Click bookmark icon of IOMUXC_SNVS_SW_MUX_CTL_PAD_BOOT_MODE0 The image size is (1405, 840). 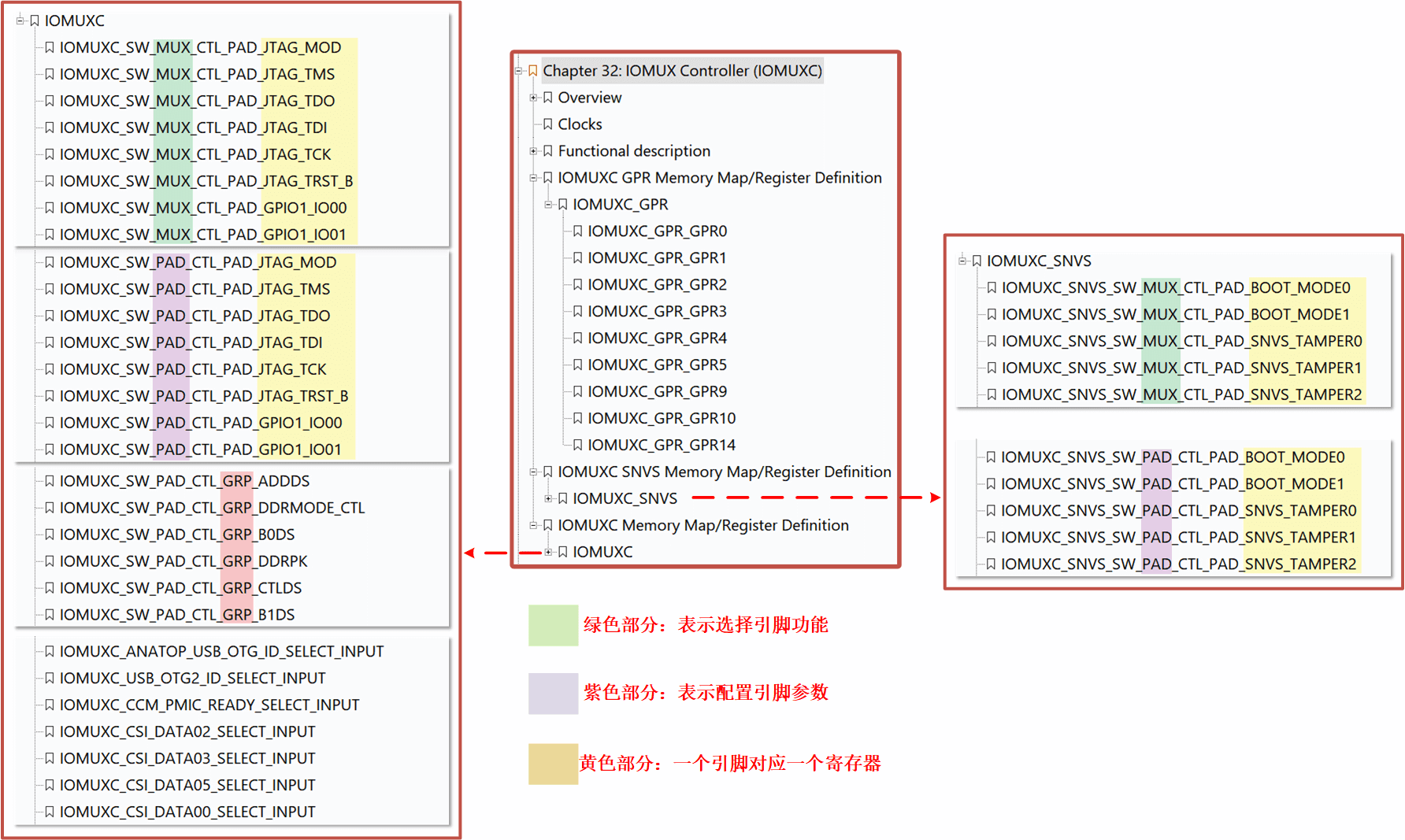pos(992,288)
